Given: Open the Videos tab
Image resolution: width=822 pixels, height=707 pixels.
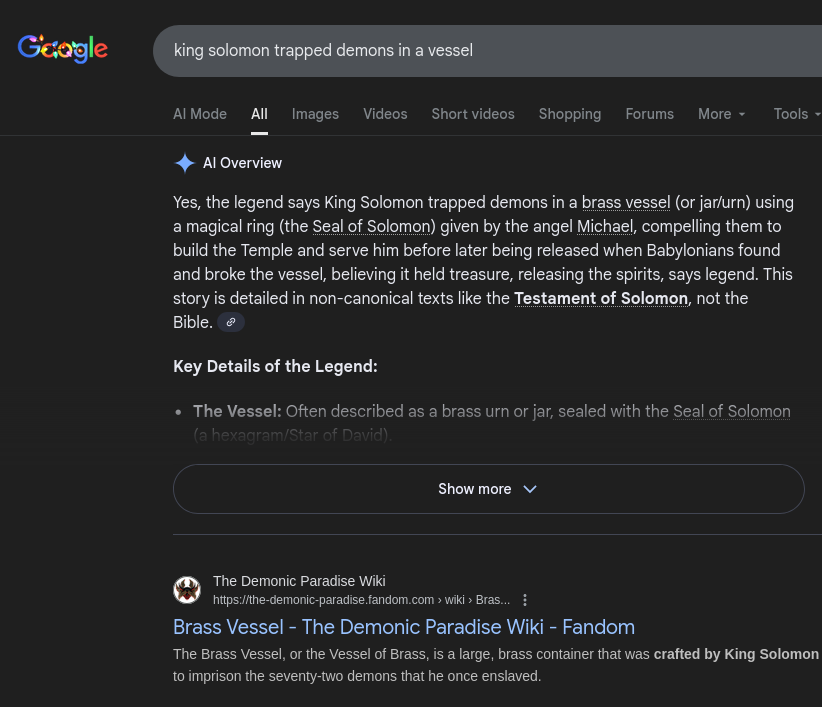Looking at the screenshot, I should (385, 114).
